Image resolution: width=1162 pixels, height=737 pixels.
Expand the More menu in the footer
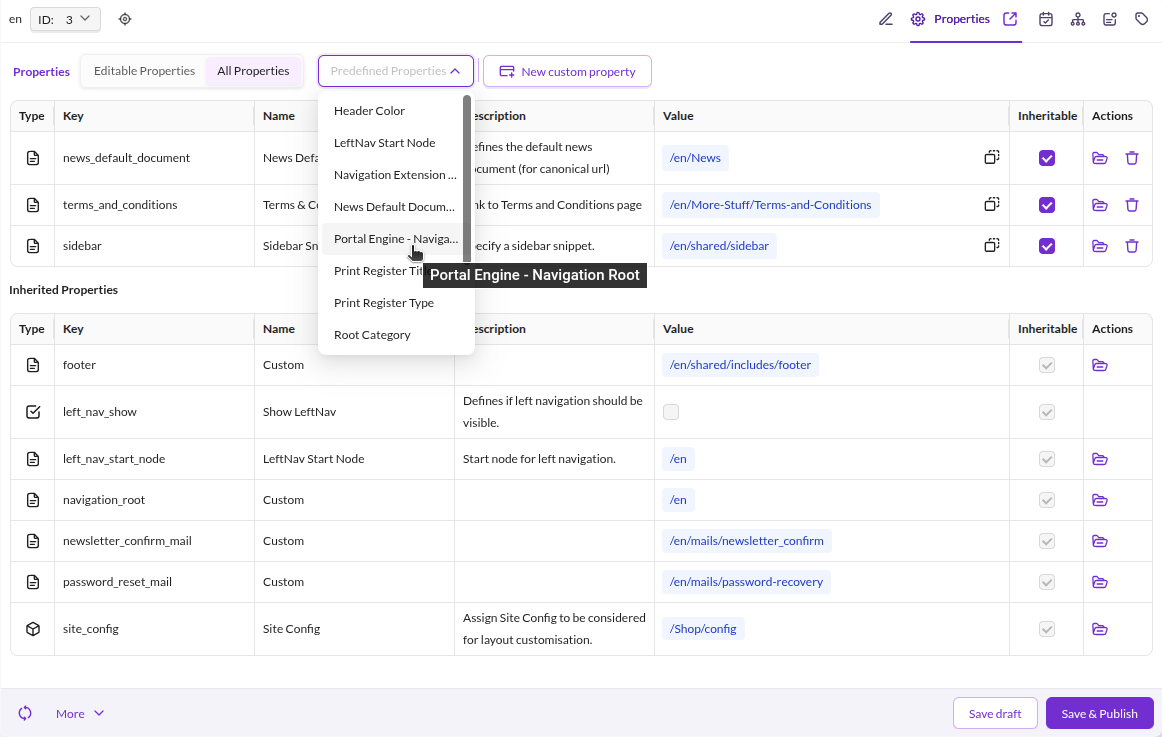(80, 713)
